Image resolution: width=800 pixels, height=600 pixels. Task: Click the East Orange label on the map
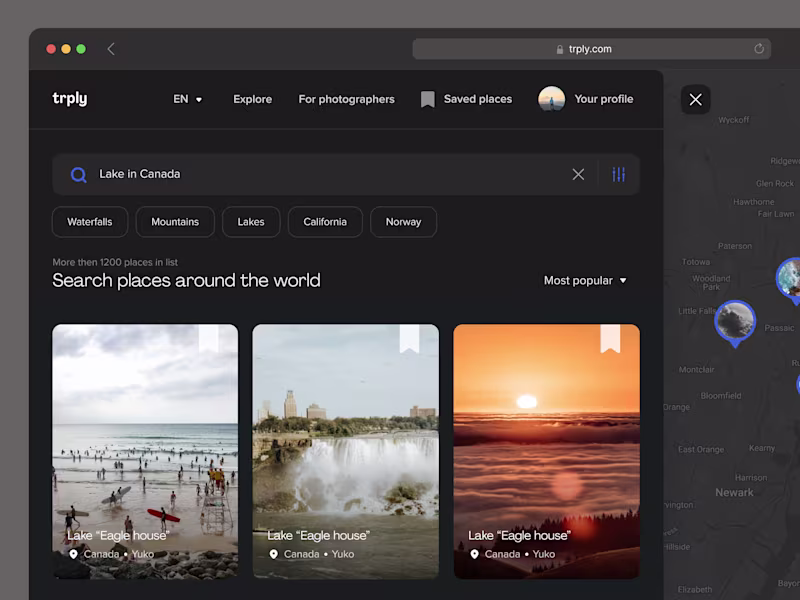coord(701,449)
